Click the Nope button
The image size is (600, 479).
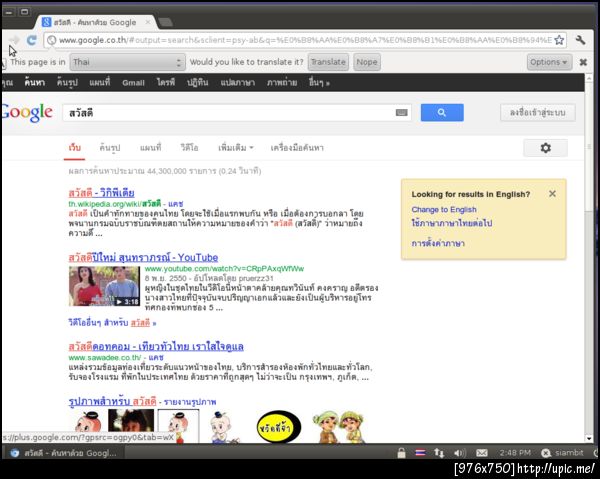[367, 62]
